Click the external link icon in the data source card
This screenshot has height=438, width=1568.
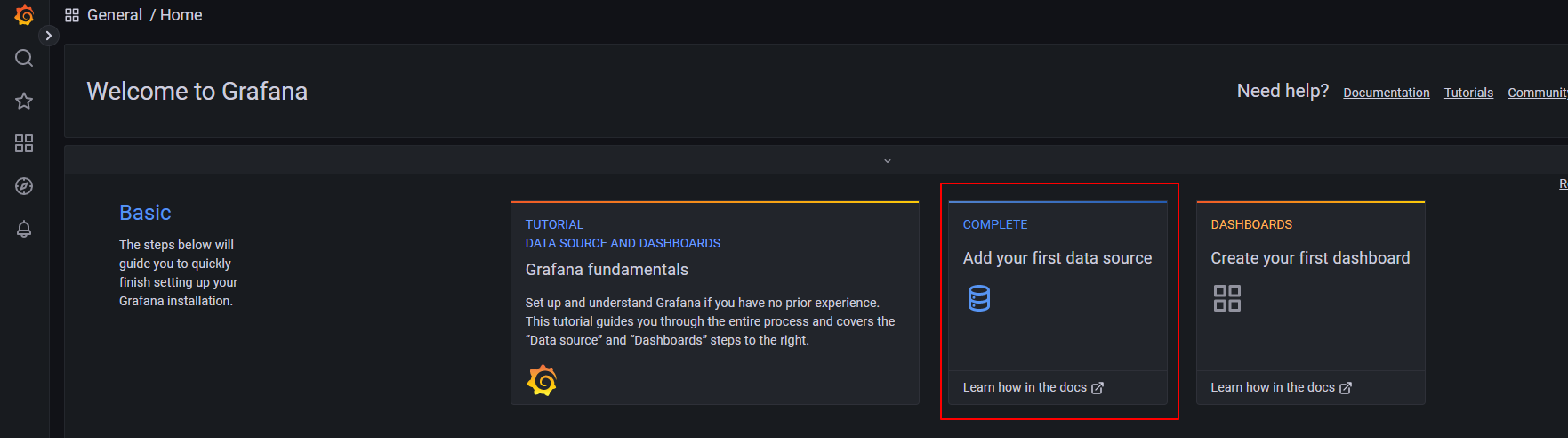(x=1098, y=388)
